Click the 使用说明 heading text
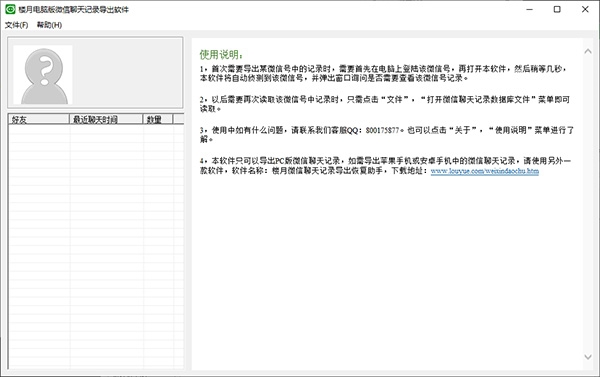Screen dimensions: 600x377 point(221,54)
